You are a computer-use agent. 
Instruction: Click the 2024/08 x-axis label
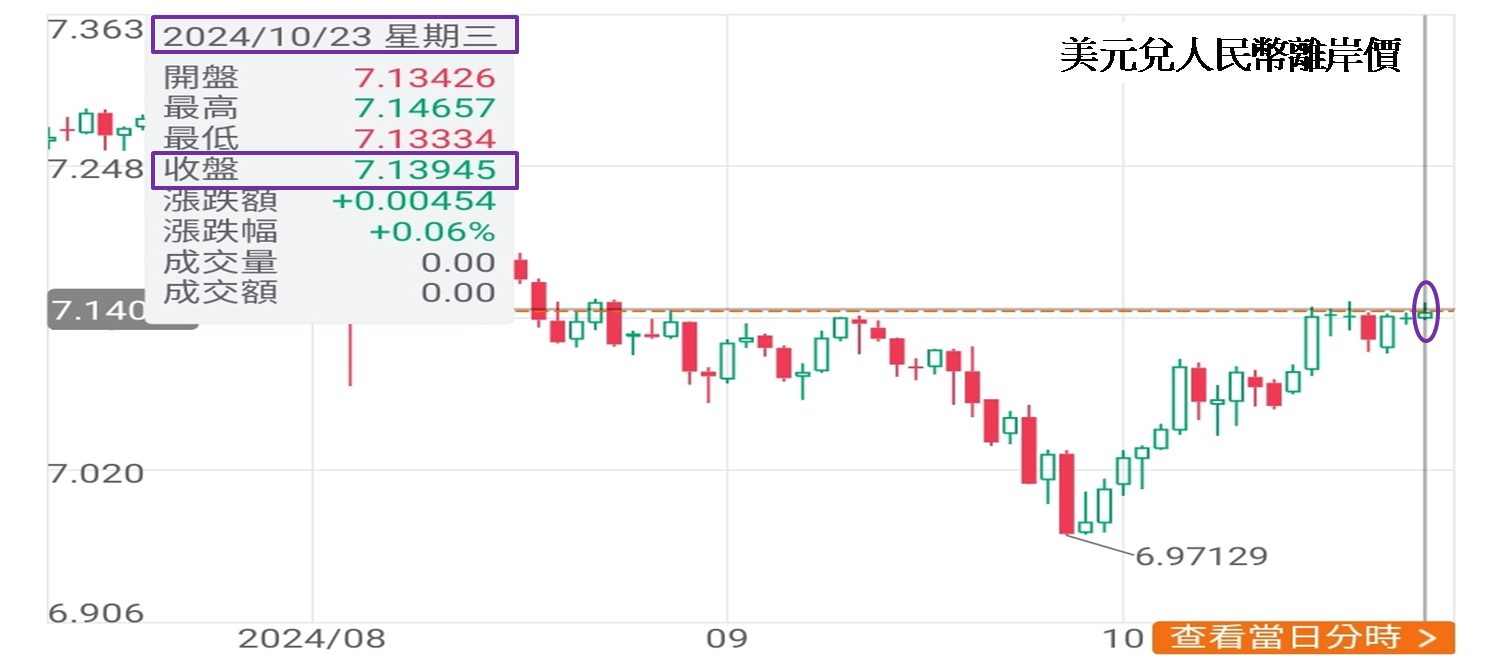pyautogui.click(x=311, y=638)
